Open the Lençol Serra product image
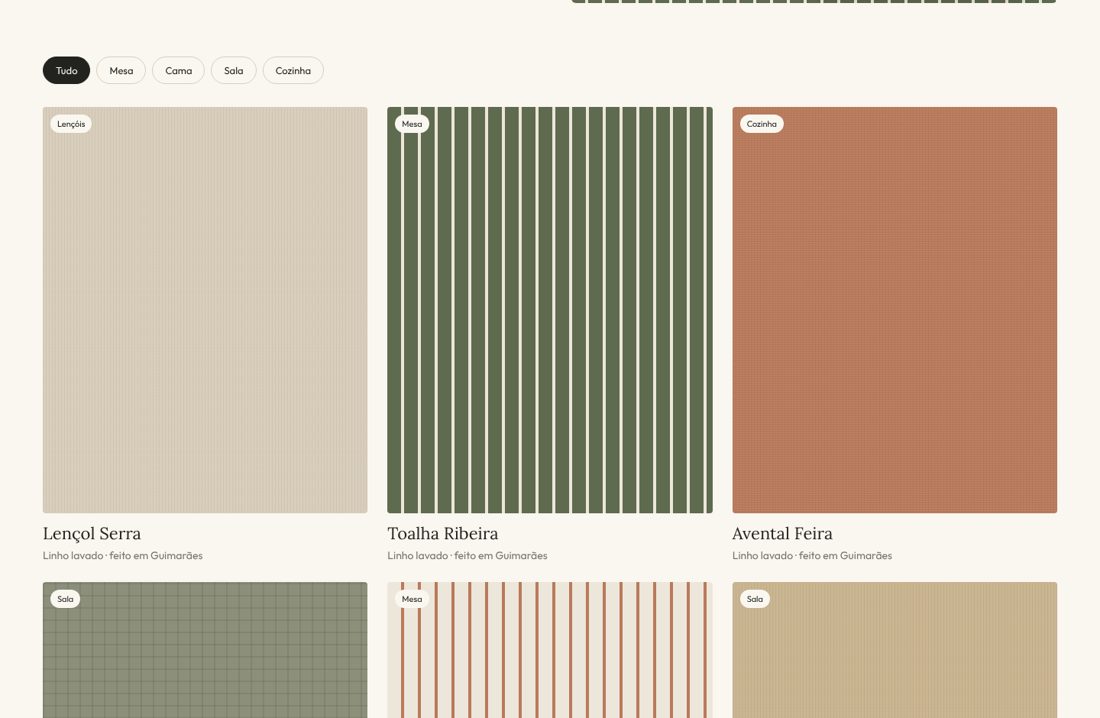1100x718 pixels. tap(205, 310)
